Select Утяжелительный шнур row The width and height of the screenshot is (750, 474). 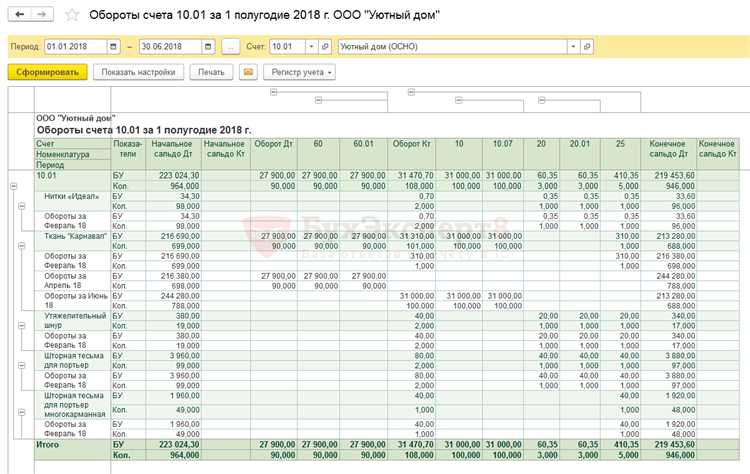[75, 320]
